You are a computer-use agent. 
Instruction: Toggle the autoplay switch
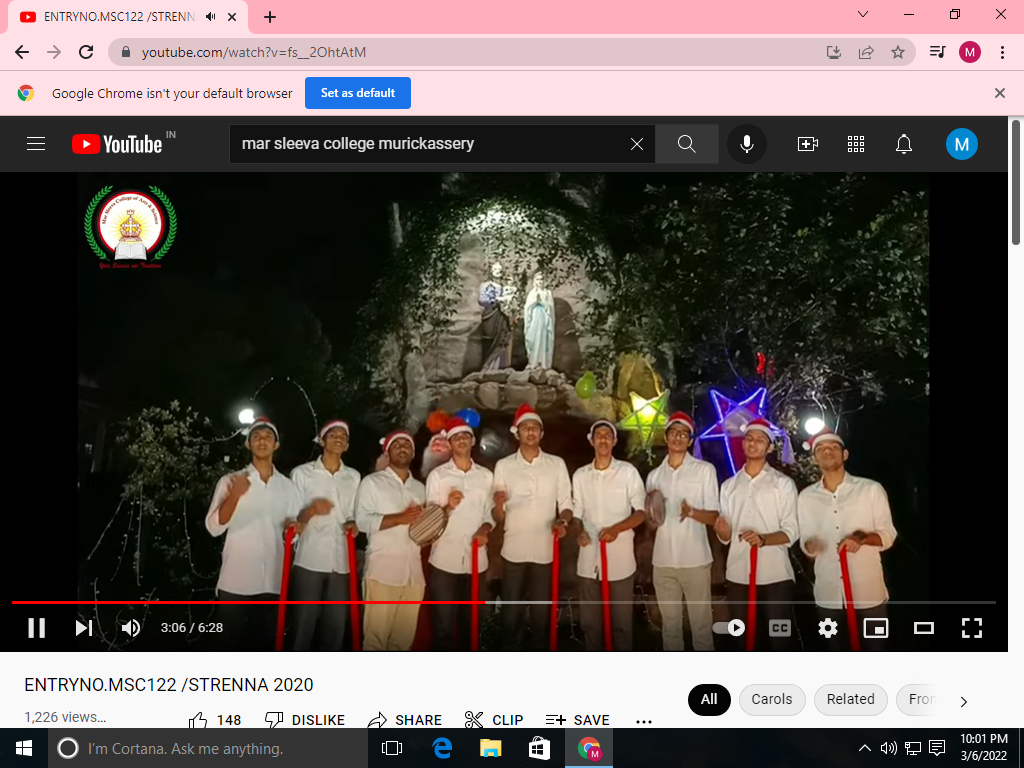click(730, 628)
